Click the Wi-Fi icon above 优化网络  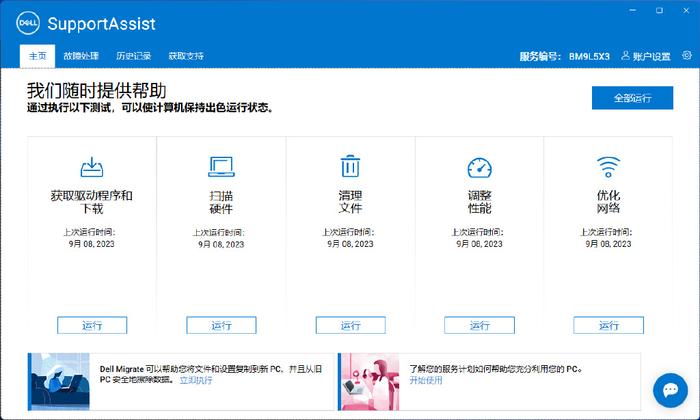pos(608,167)
